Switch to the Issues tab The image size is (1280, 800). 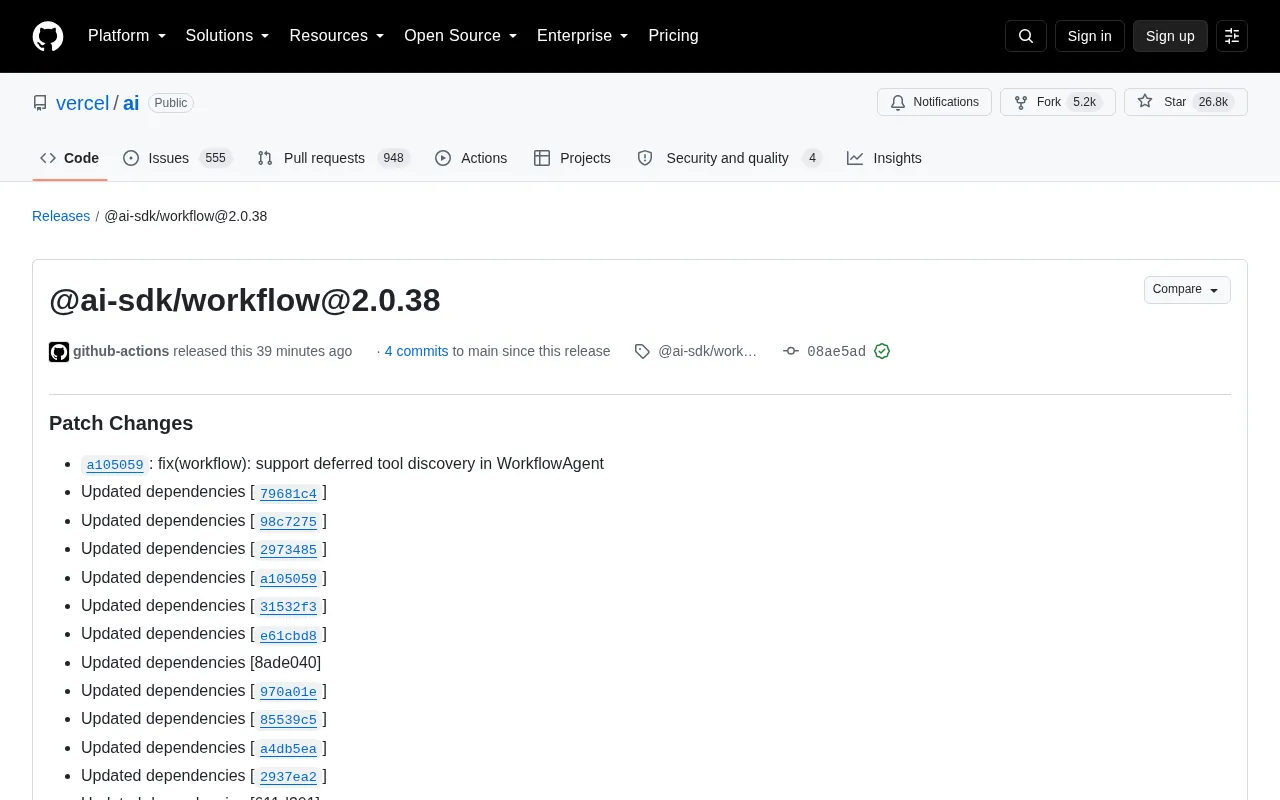178,158
